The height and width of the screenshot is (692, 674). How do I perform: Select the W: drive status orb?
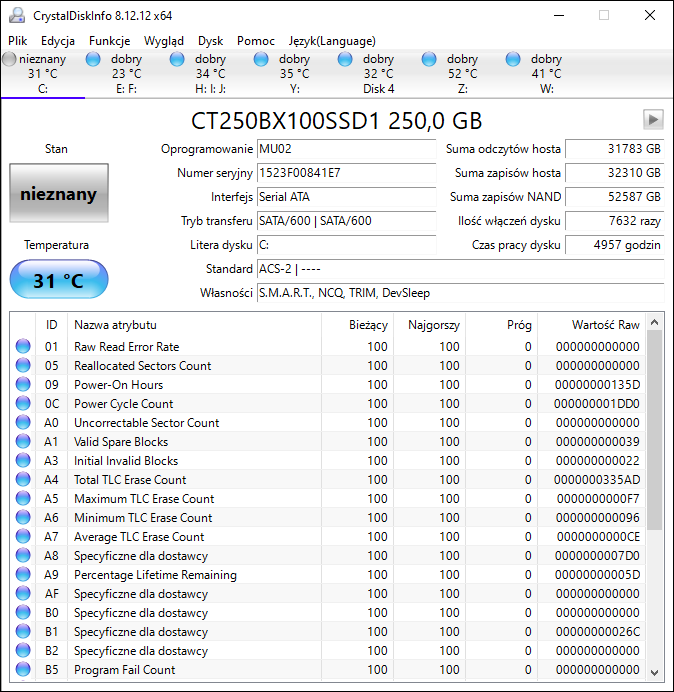click(x=514, y=59)
